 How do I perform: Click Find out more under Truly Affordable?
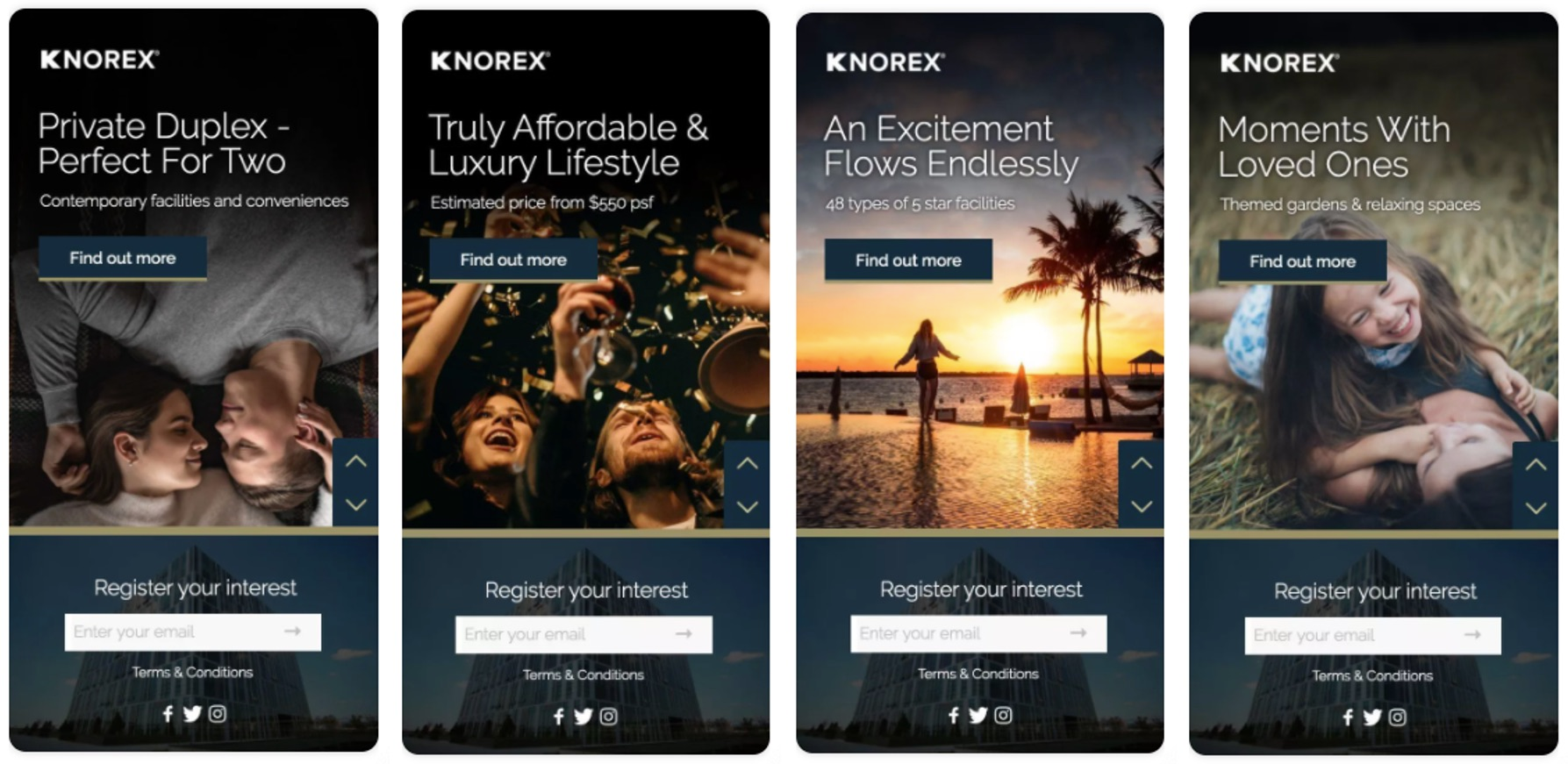click(513, 260)
